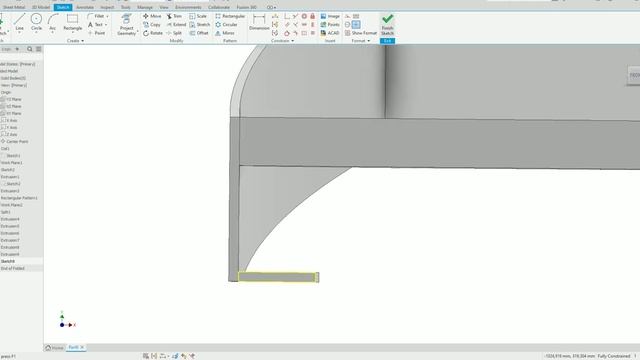Open the Environments ribbon tab
Image resolution: width=640 pixels, height=360 pixels.
click(188, 7)
